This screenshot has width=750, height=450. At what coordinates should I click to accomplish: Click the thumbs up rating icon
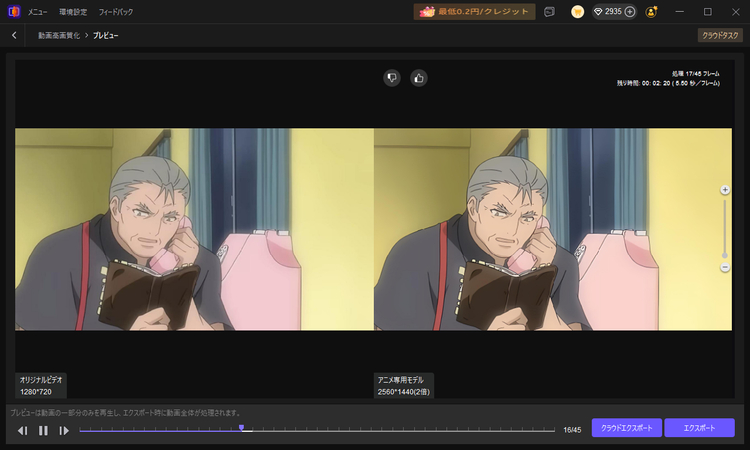coord(419,78)
